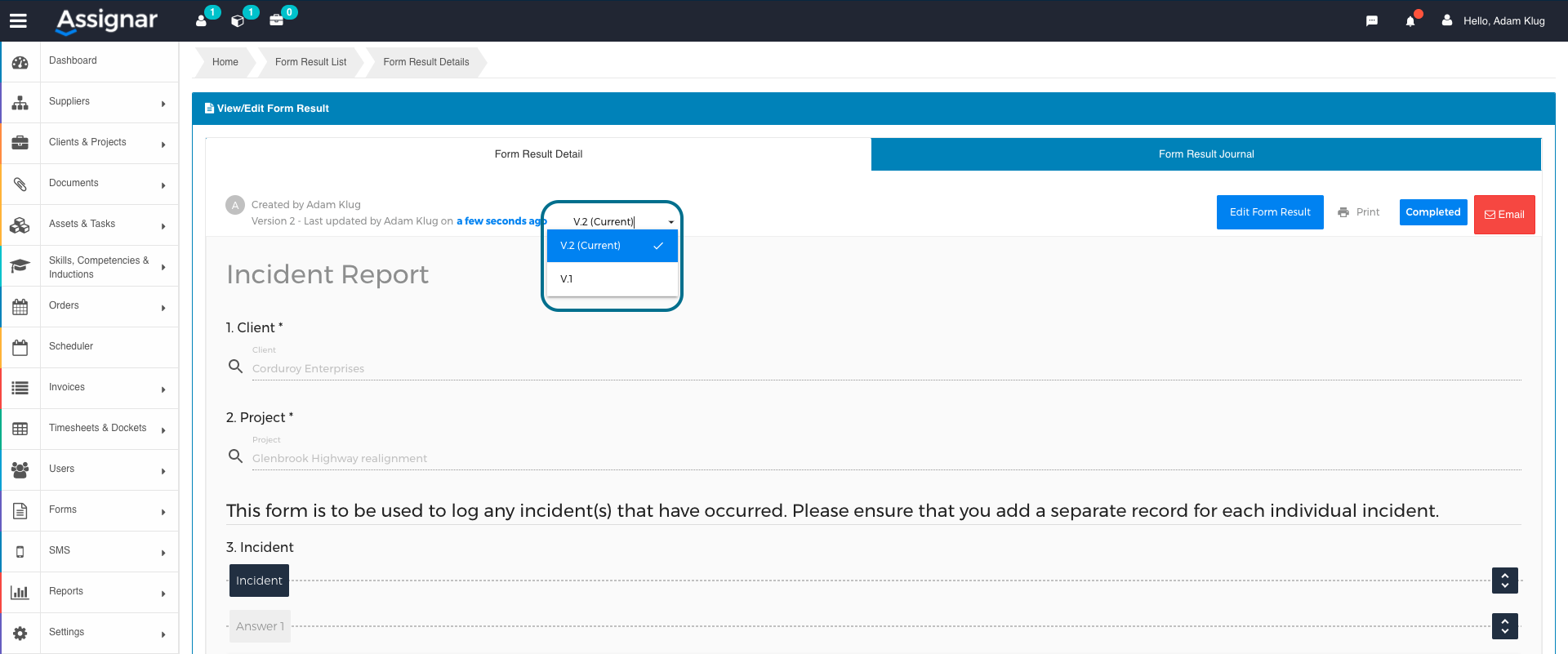1568x654 pixels.
Task: Expand the Users submenu arrow
Action: tap(163, 471)
